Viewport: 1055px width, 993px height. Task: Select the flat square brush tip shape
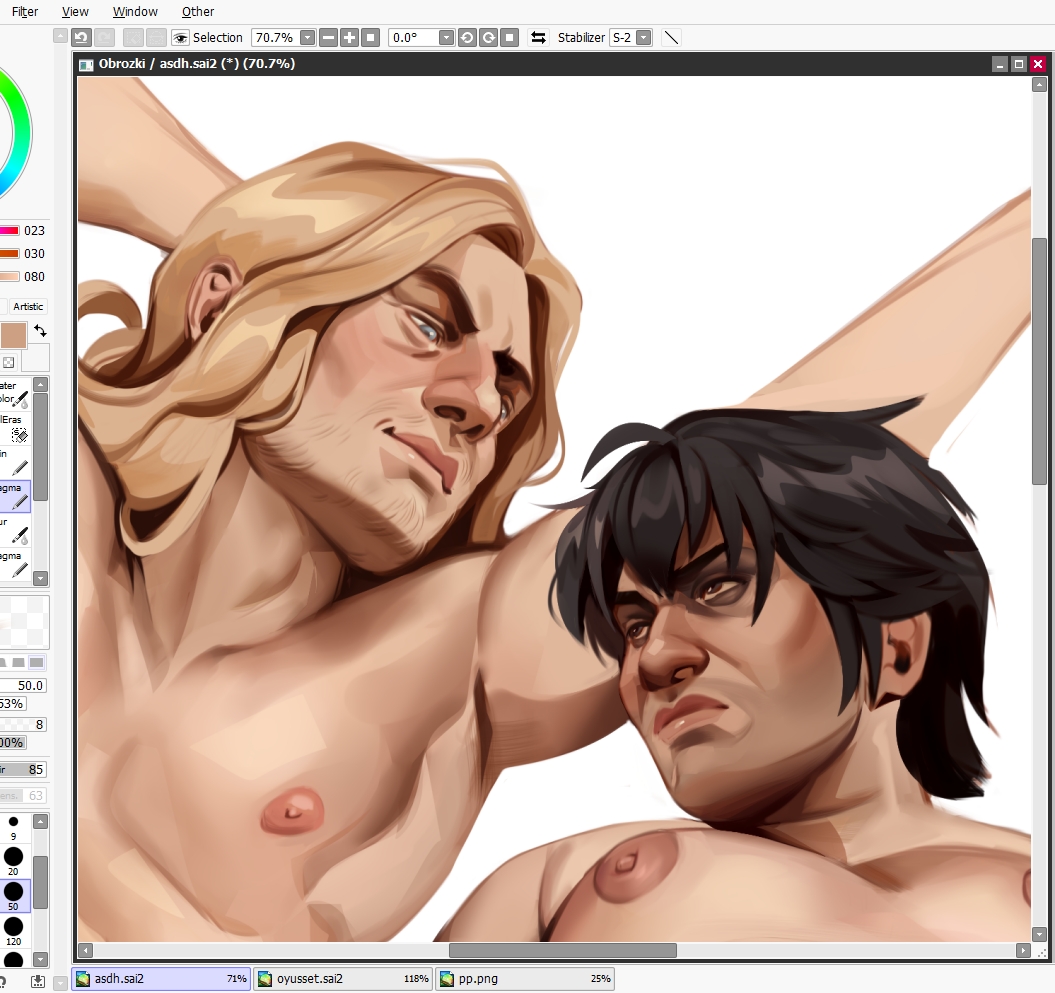(37, 663)
